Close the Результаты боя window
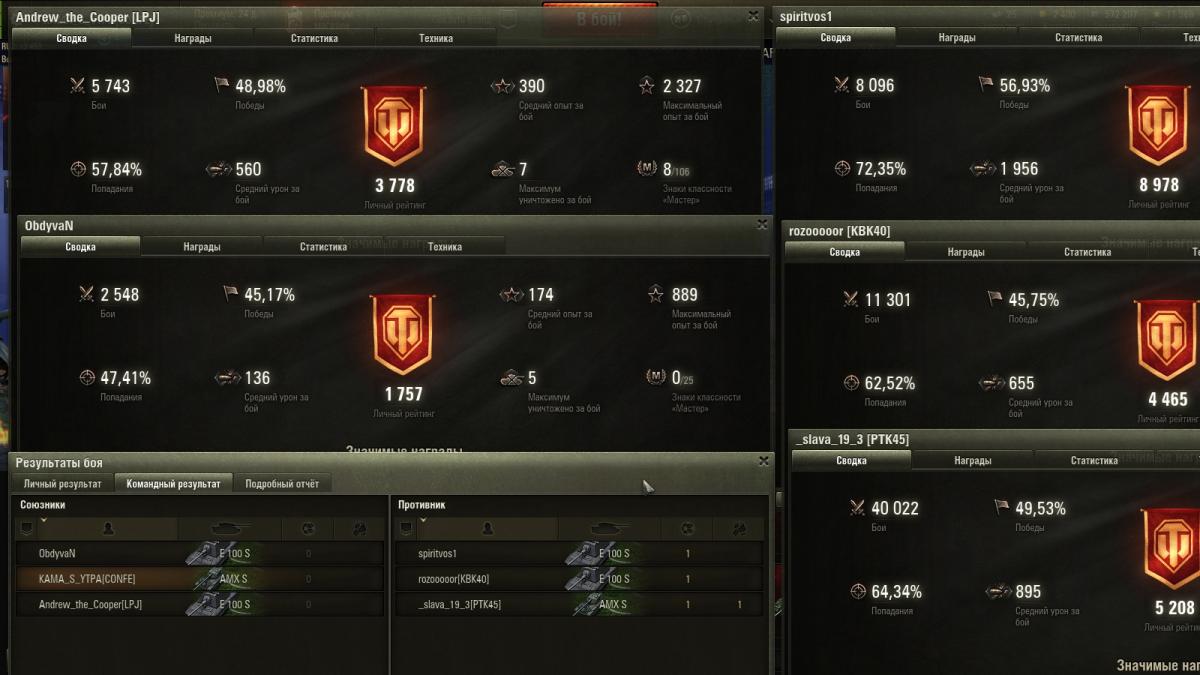Image resolution: width=1200 pixels, height=675 pixels. point(764,461)
